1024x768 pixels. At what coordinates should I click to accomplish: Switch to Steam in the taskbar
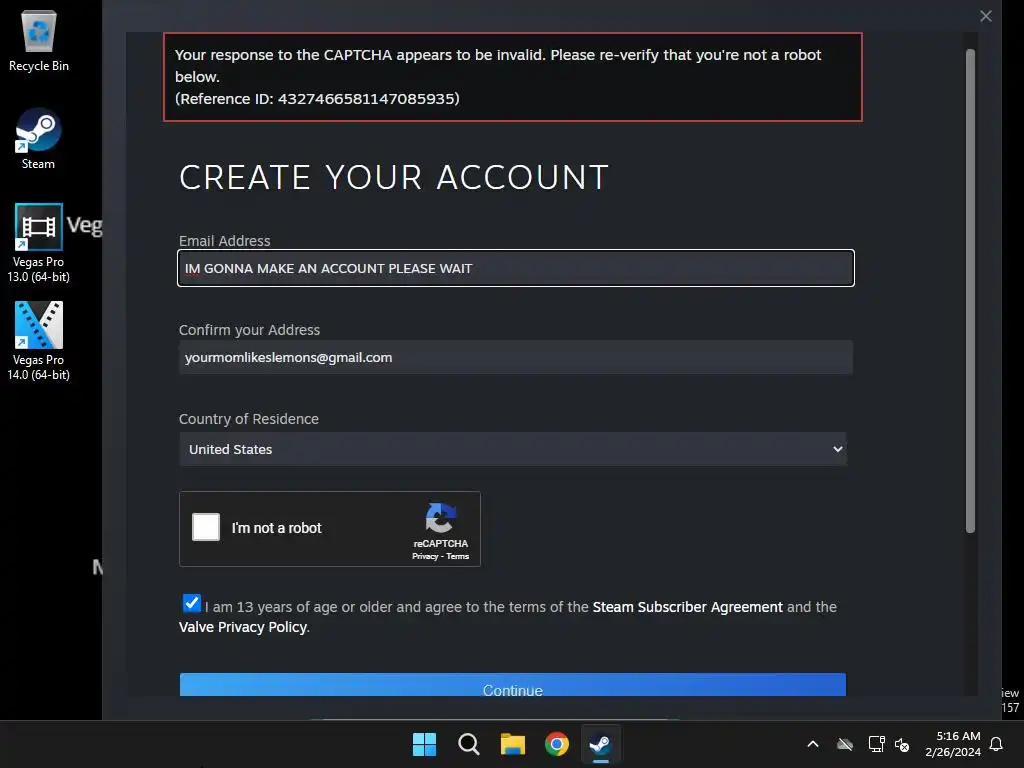601,744
